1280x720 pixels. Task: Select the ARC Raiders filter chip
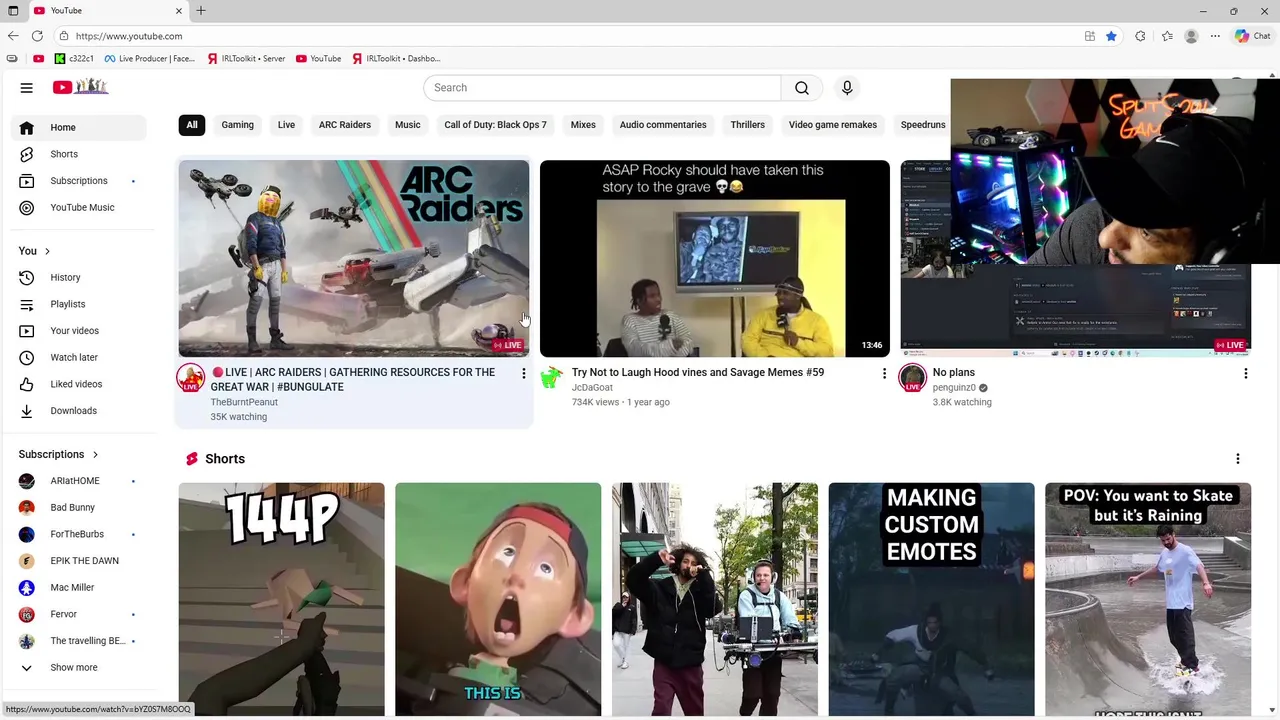(345, 125)
